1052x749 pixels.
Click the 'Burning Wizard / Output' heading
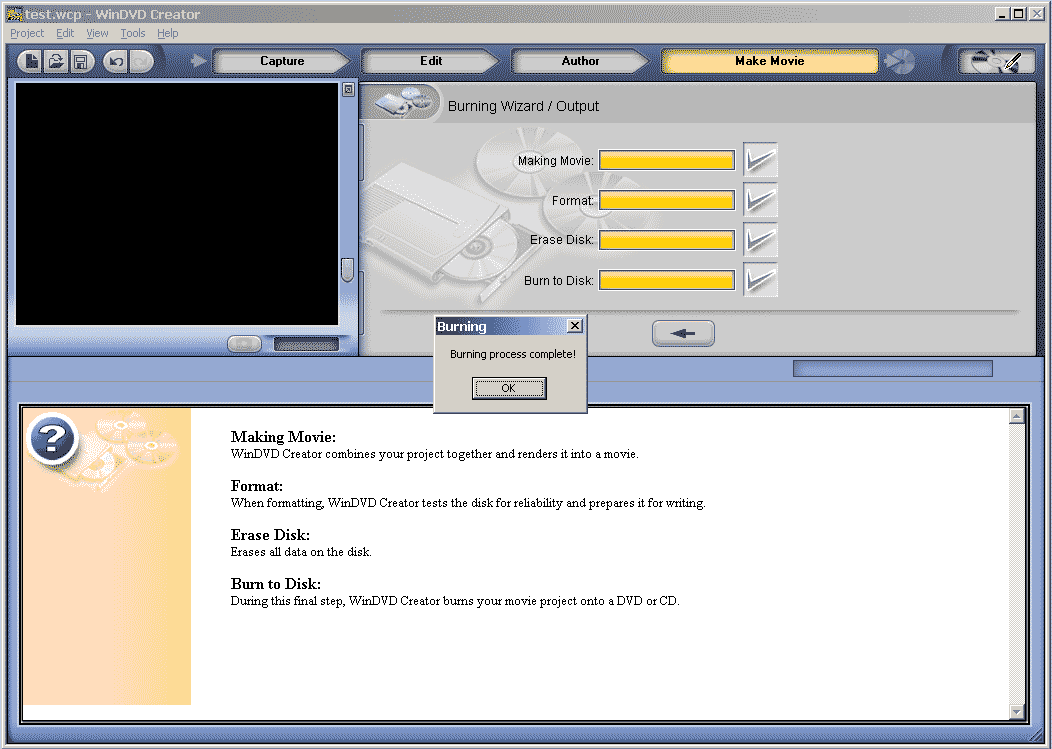(x=523, y=106)
